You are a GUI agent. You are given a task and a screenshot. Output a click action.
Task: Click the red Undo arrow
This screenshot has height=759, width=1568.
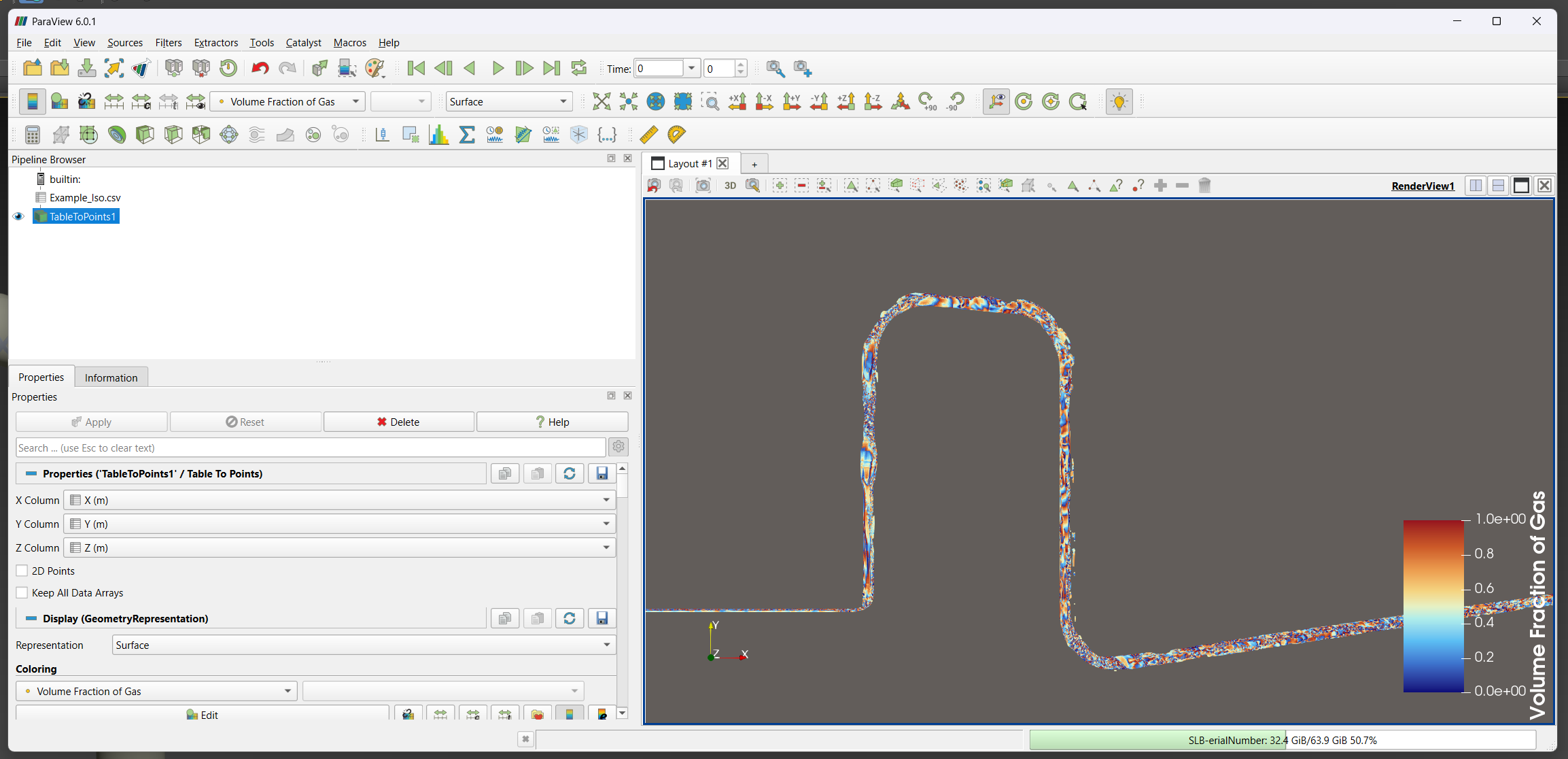coord(260,68)
